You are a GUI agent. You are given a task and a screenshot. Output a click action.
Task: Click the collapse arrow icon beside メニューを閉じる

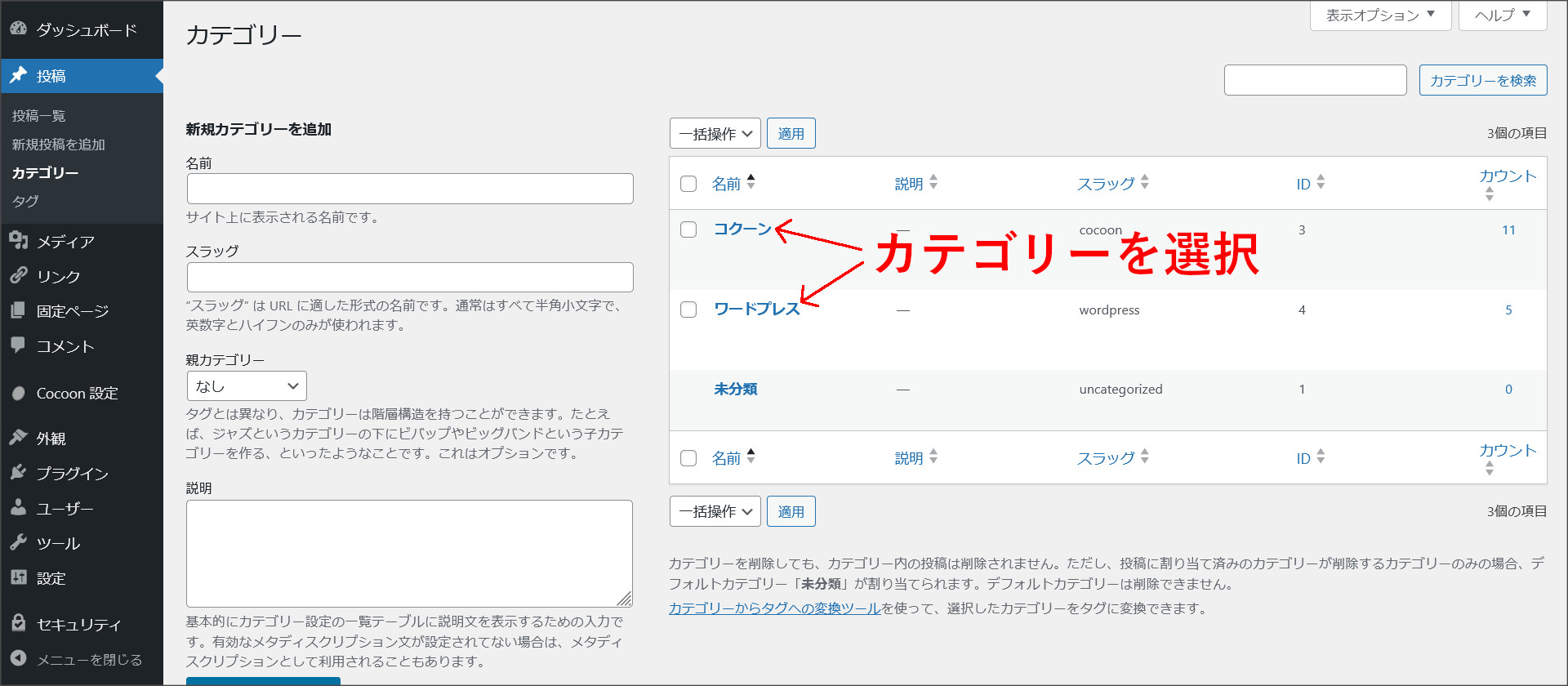tap(19, 658)
